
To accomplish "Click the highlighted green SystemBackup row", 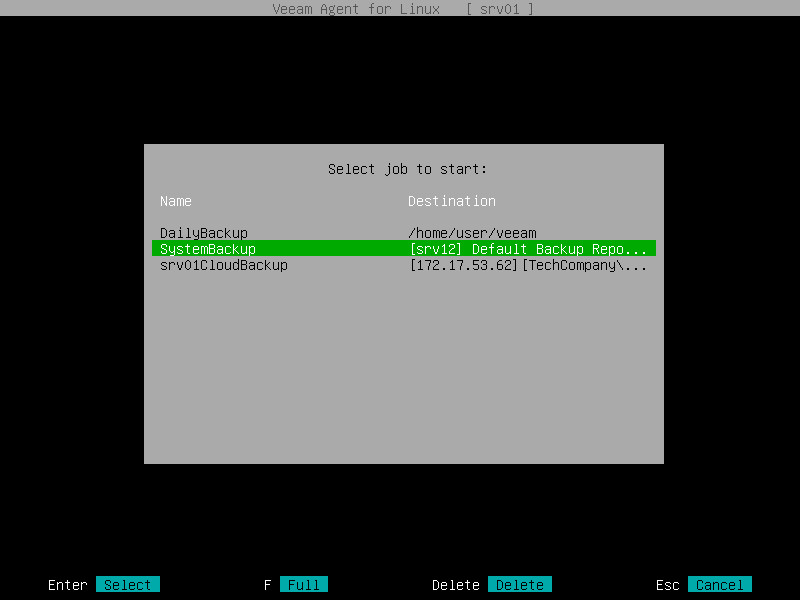I will pos(400,248).
